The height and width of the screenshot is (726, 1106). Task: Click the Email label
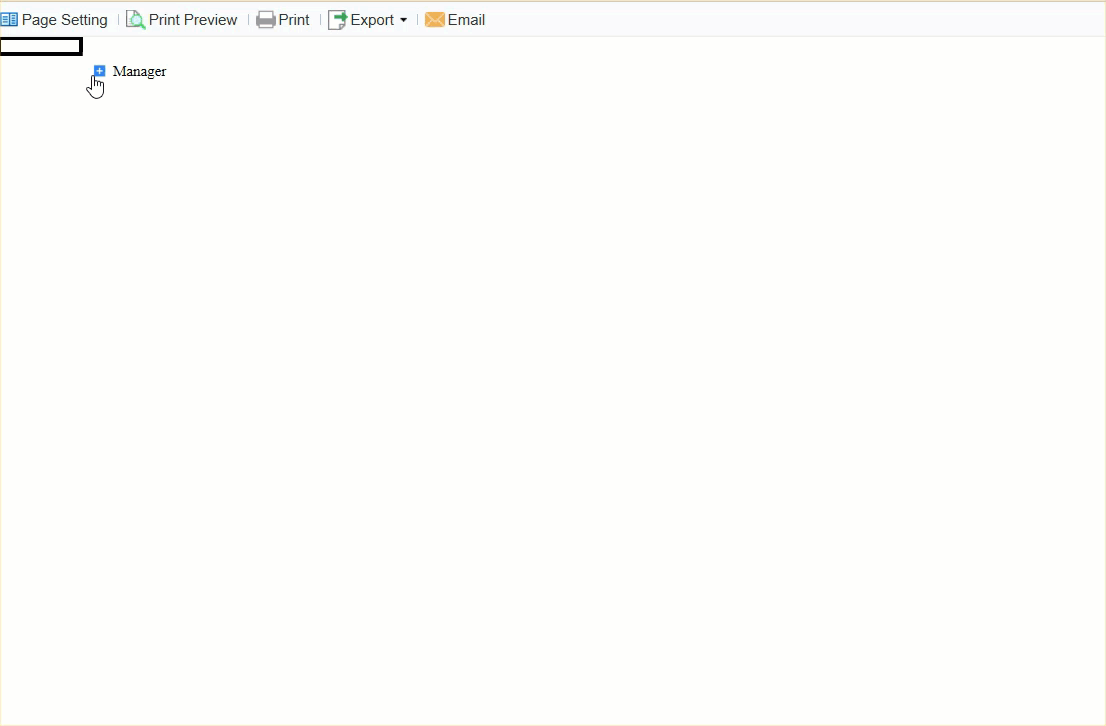tap(466, 19)
